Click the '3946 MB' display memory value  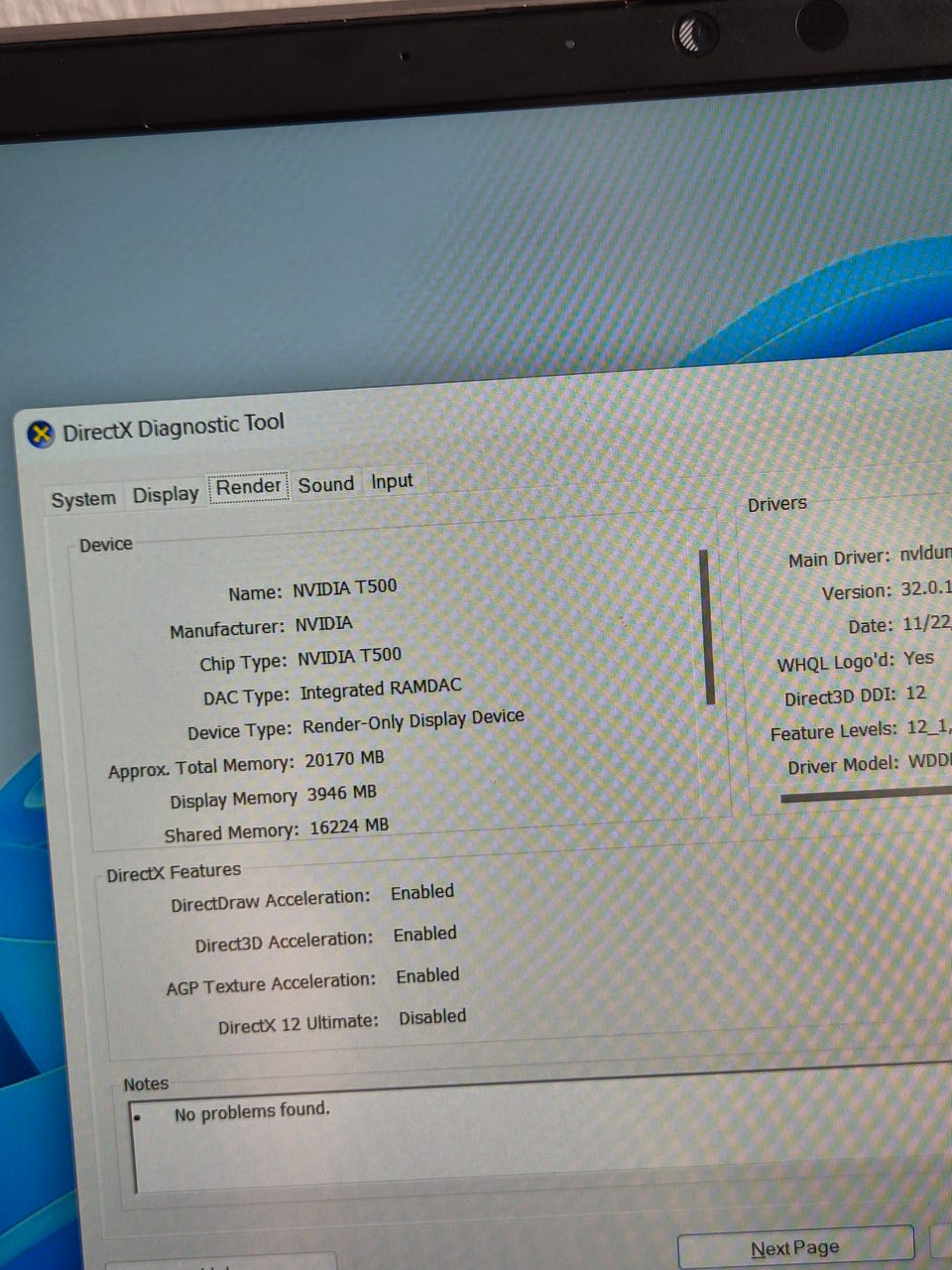(341, 793)
